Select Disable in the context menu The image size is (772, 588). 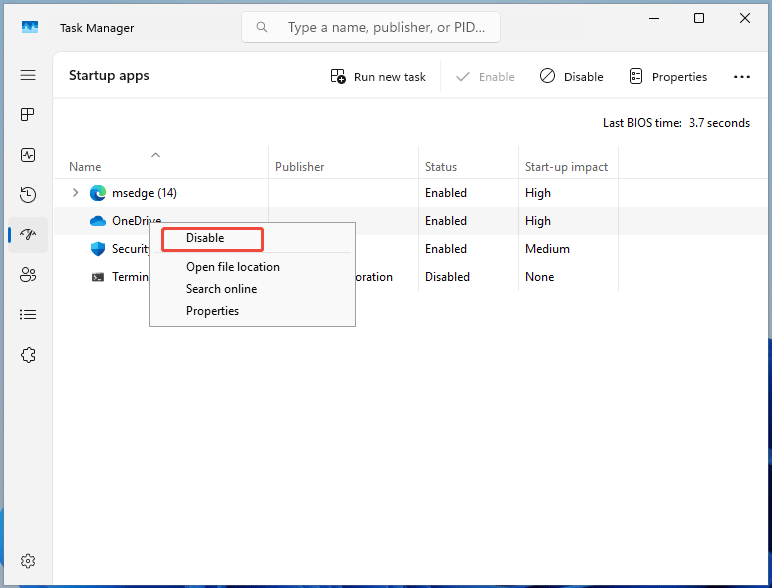tap(205, 238)
